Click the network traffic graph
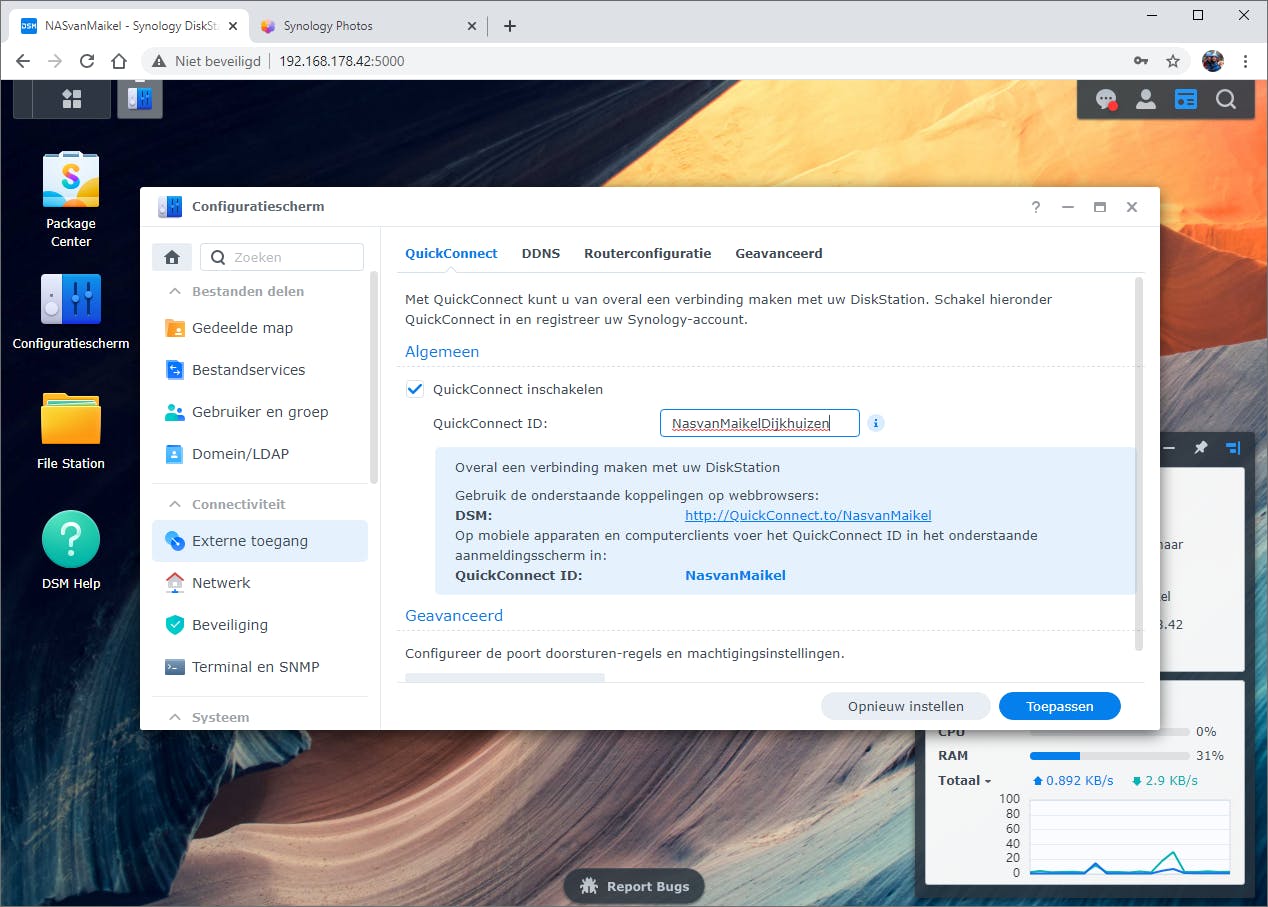Screen dimensions: 1268x907 coord(1130,838)
